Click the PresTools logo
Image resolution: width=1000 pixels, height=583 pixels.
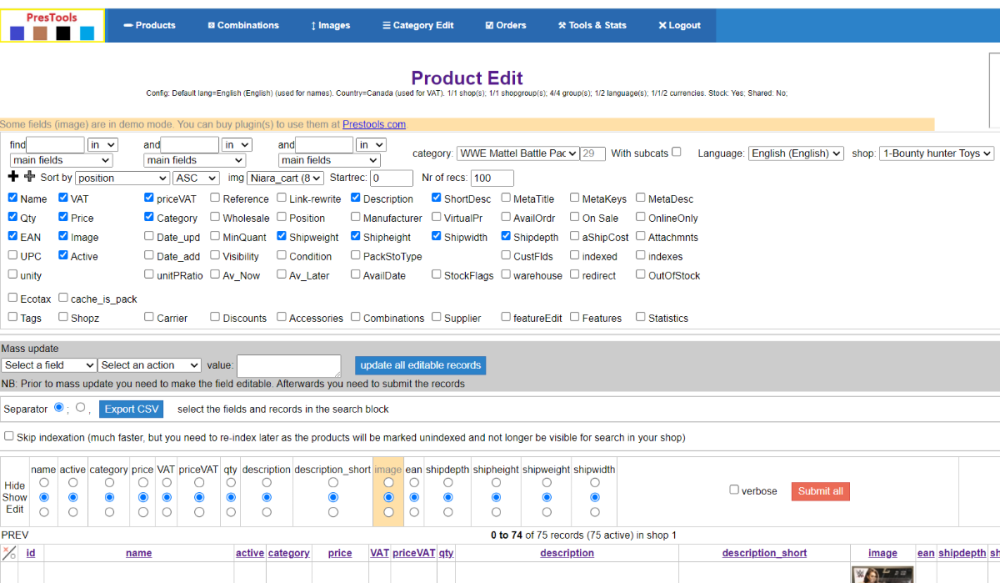(52, 25)
